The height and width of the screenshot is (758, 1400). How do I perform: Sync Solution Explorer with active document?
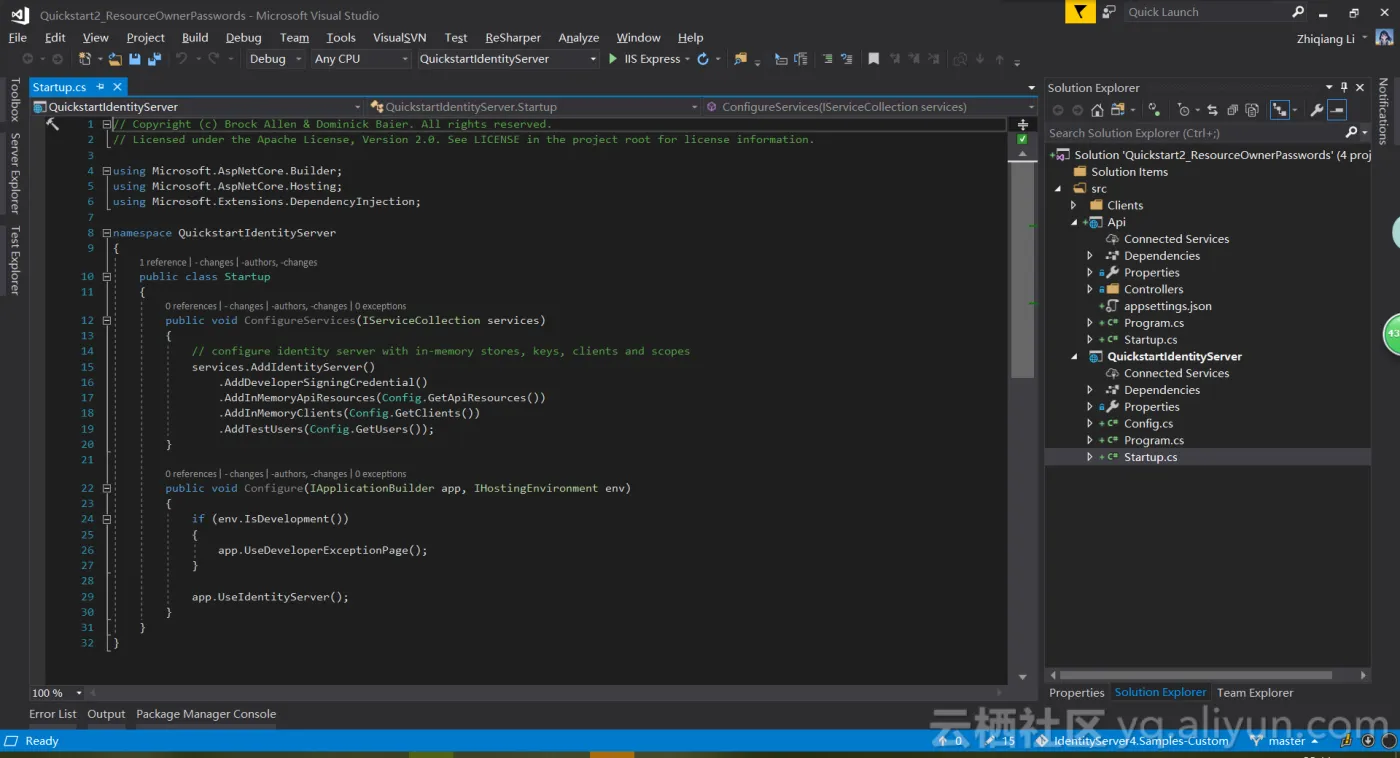1212,110
